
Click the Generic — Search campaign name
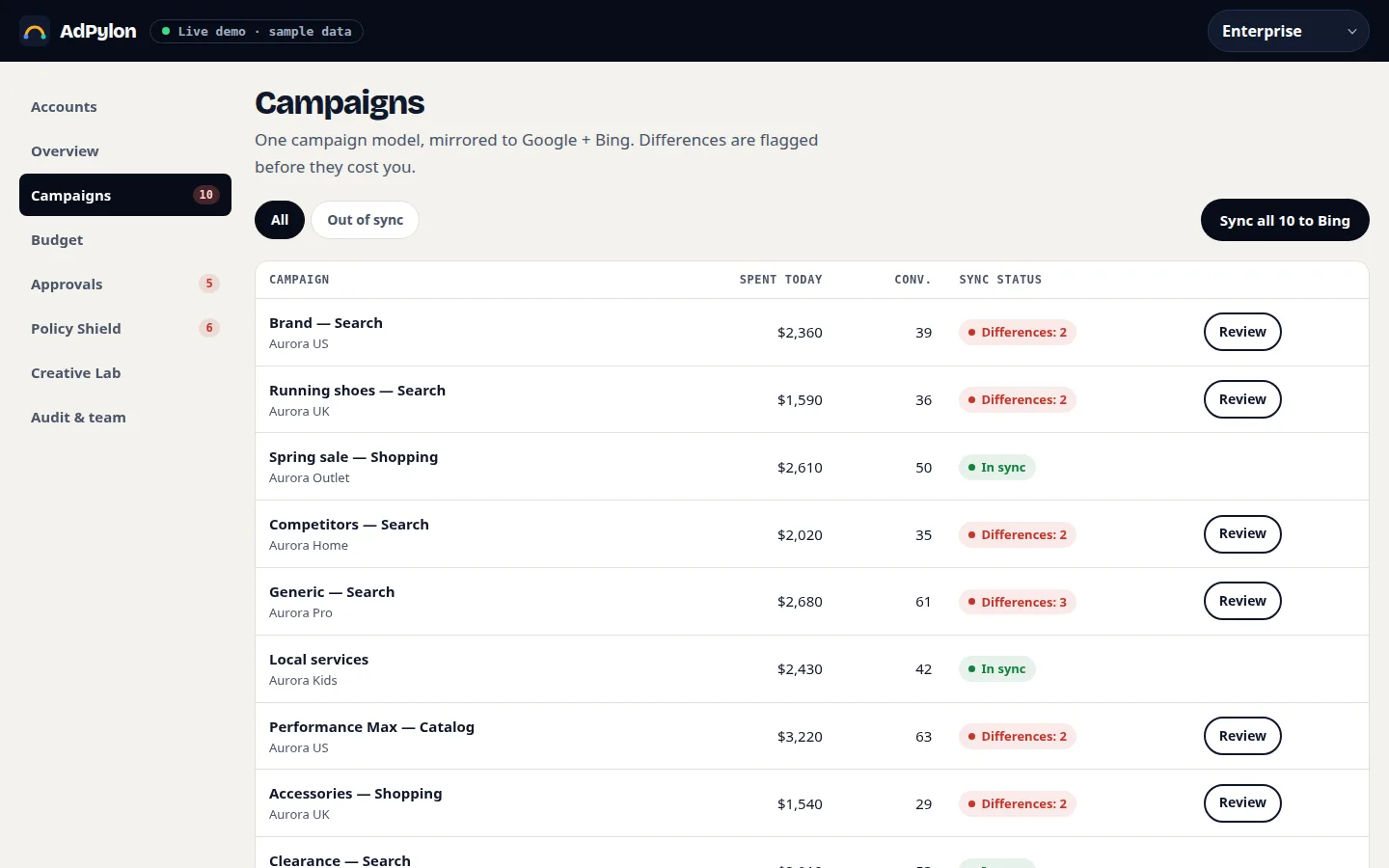click(x=332, y=592)
